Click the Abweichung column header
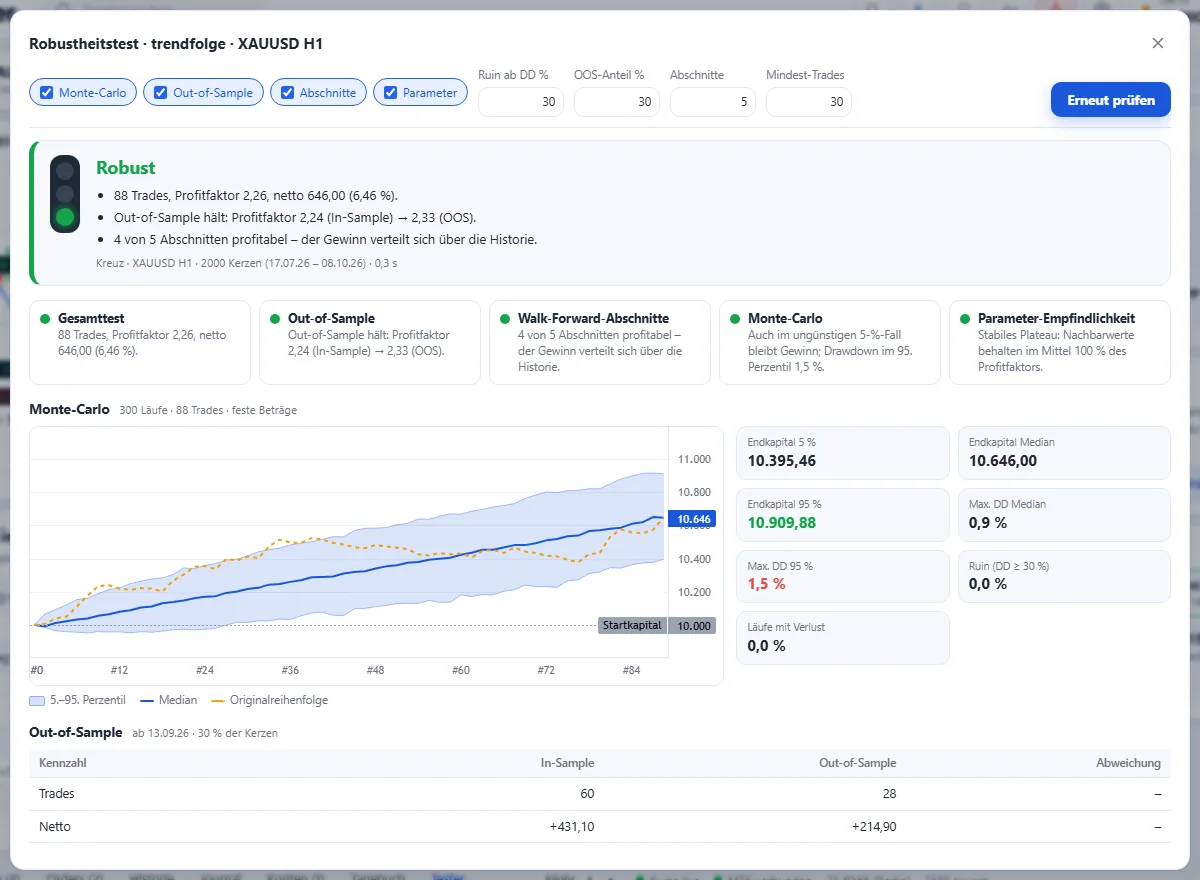The width and height of the screenshot is (1200, 880). click(1129, 763)
